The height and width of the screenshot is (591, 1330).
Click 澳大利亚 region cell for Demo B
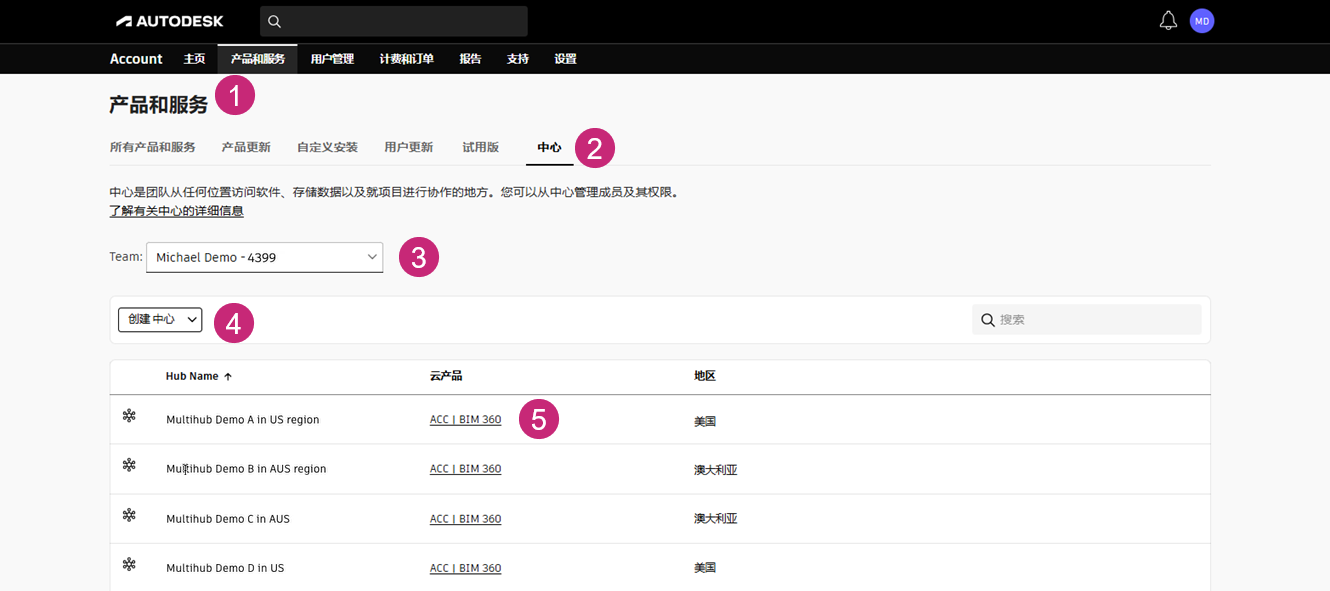716,470
